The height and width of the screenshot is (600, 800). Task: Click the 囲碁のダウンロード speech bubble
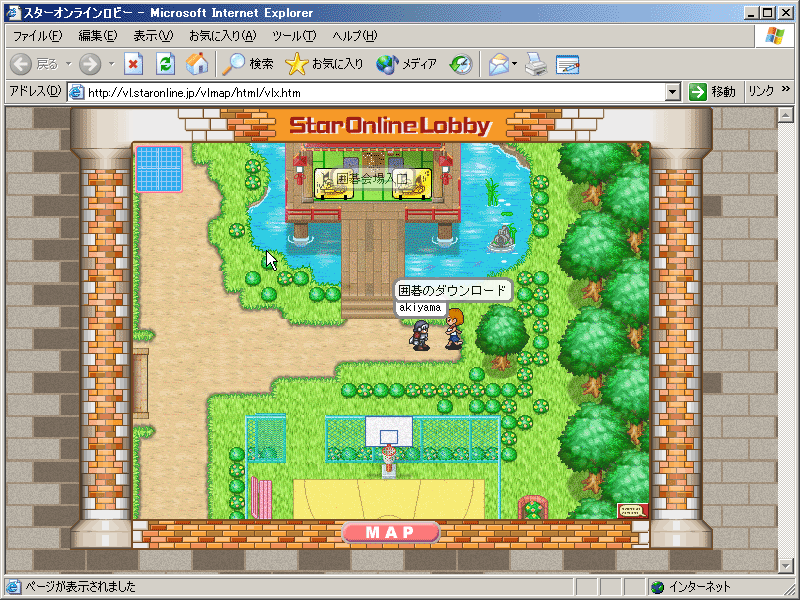click(453, 291)
